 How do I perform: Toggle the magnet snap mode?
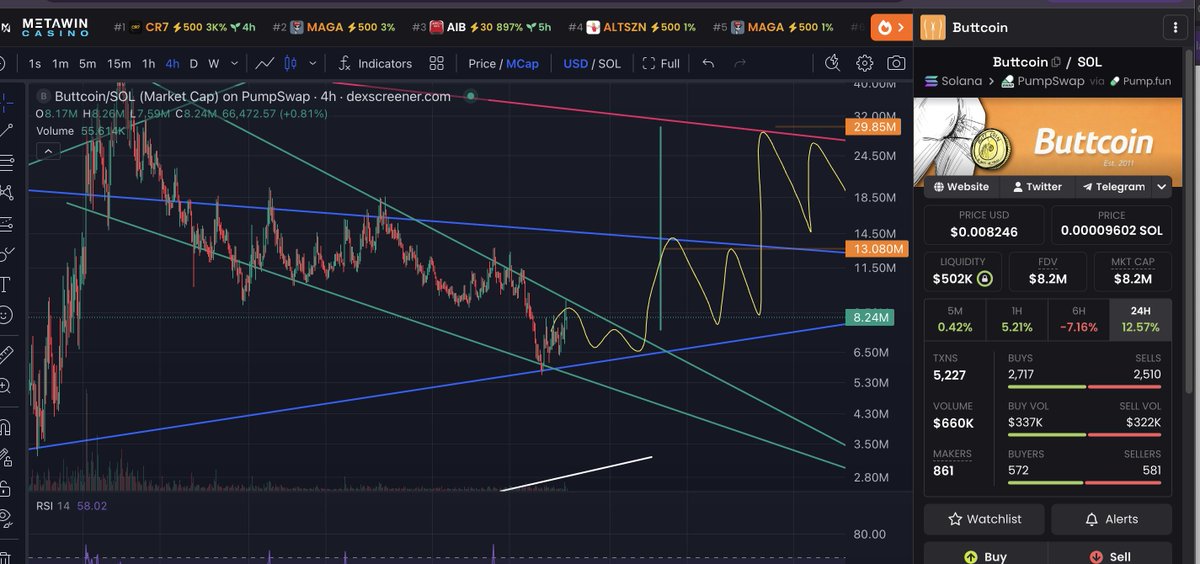pos(5,427)
